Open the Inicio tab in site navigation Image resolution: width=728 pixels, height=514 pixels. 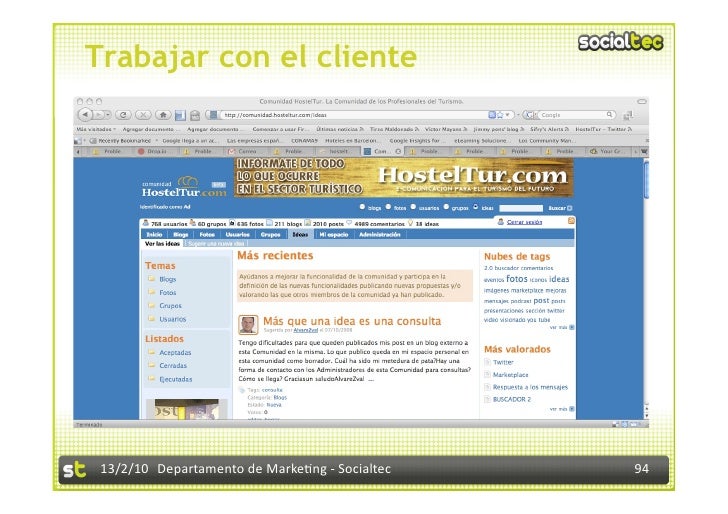coord(154,234)
